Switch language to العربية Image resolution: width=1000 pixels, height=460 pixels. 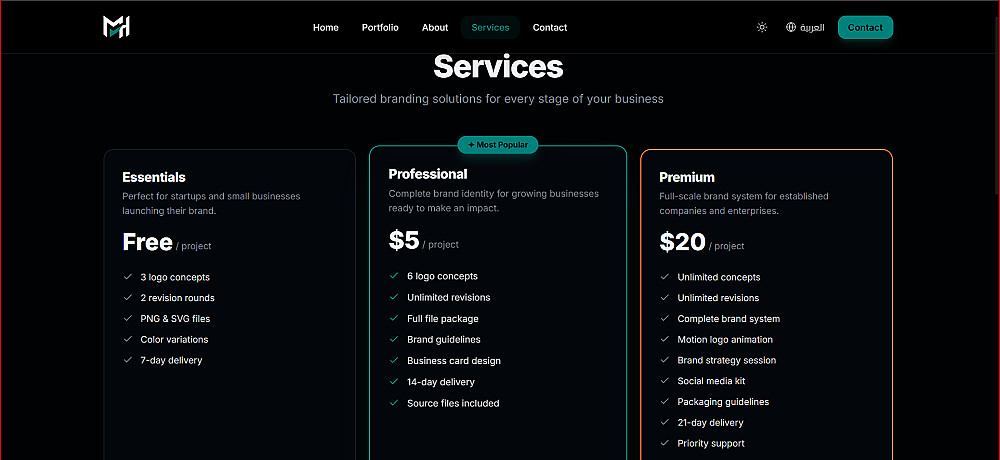click(812, 27)
